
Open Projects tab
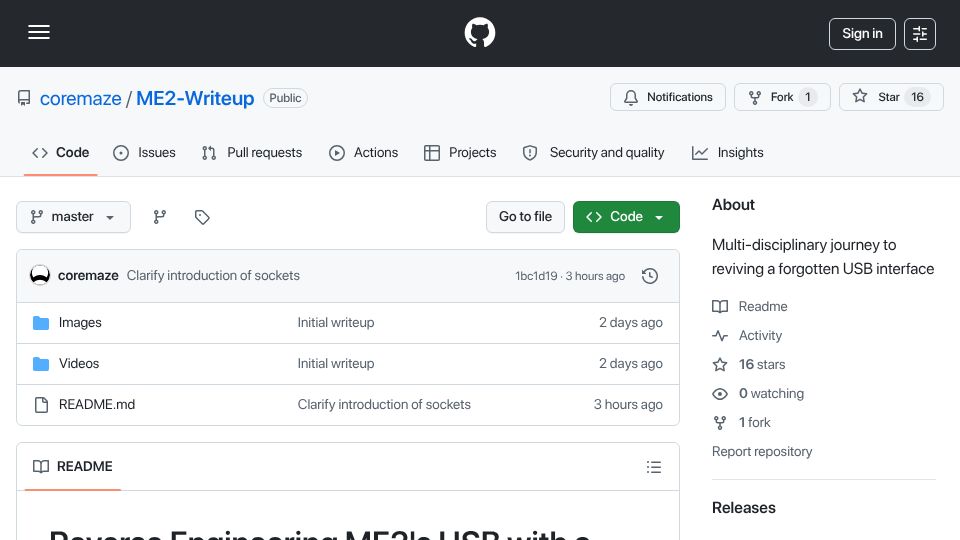tap(460, 152)
